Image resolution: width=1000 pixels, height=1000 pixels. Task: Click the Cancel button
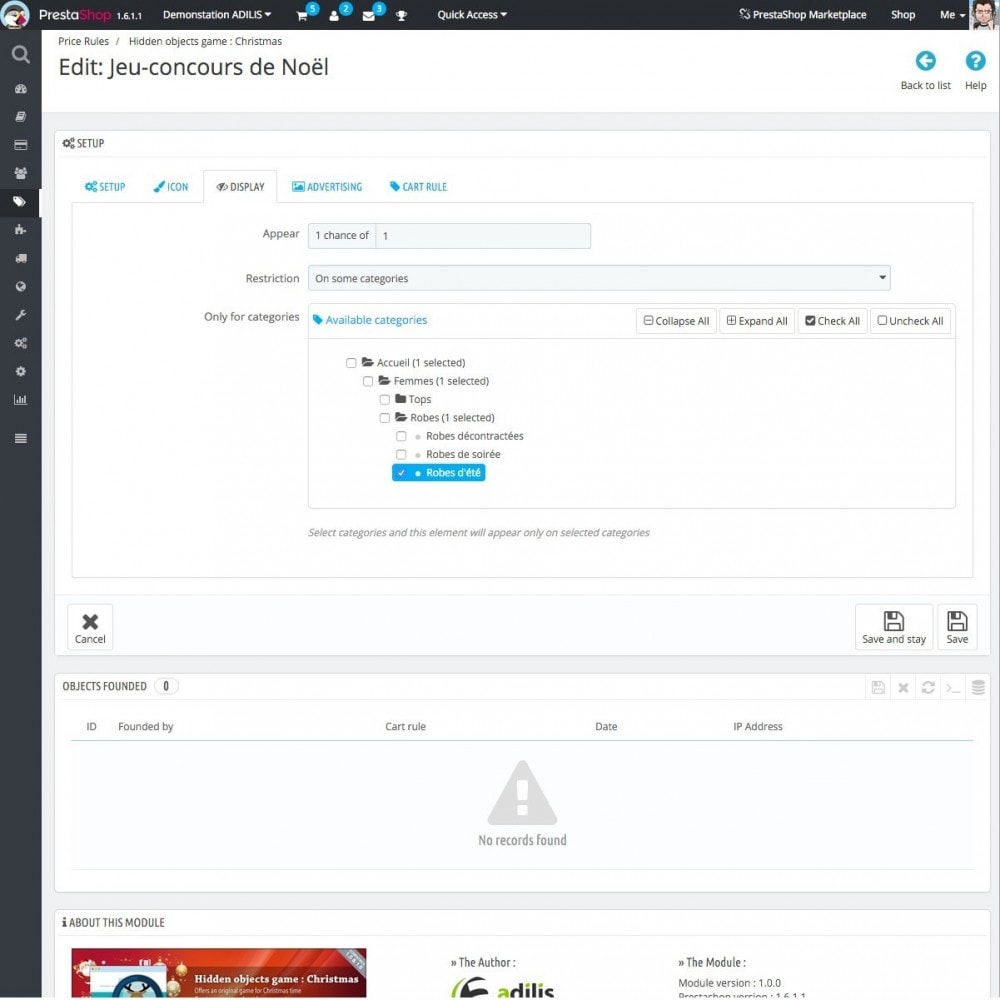[90, 627]
